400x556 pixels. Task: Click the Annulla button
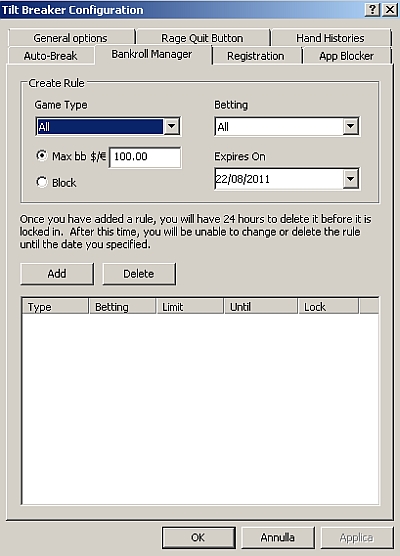point(278,538)
